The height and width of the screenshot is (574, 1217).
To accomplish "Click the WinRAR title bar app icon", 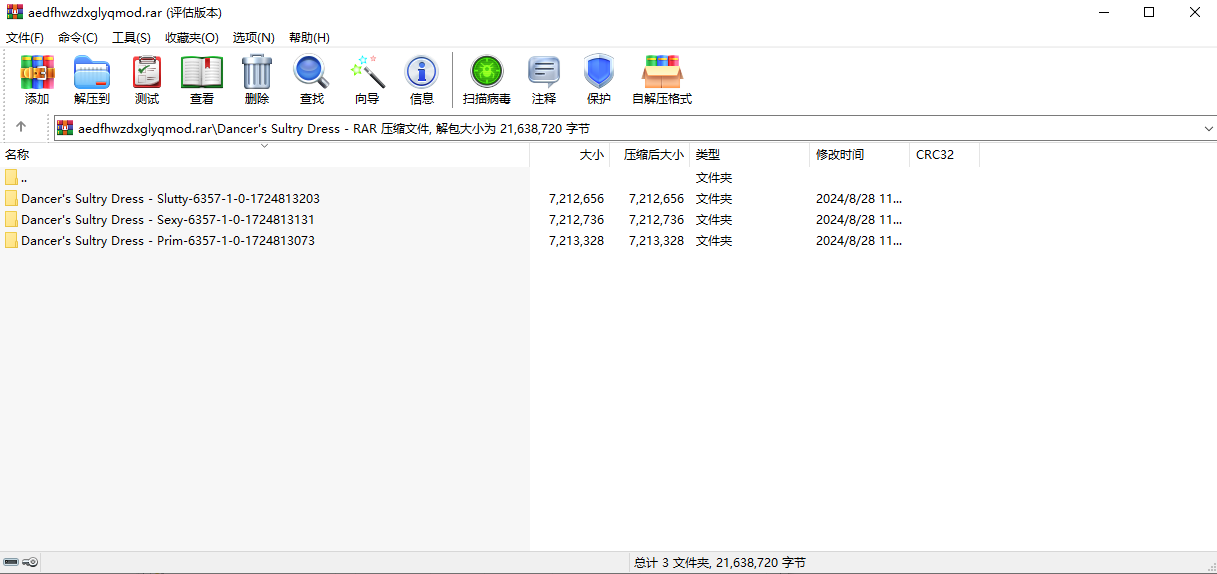I will point(15,13).
